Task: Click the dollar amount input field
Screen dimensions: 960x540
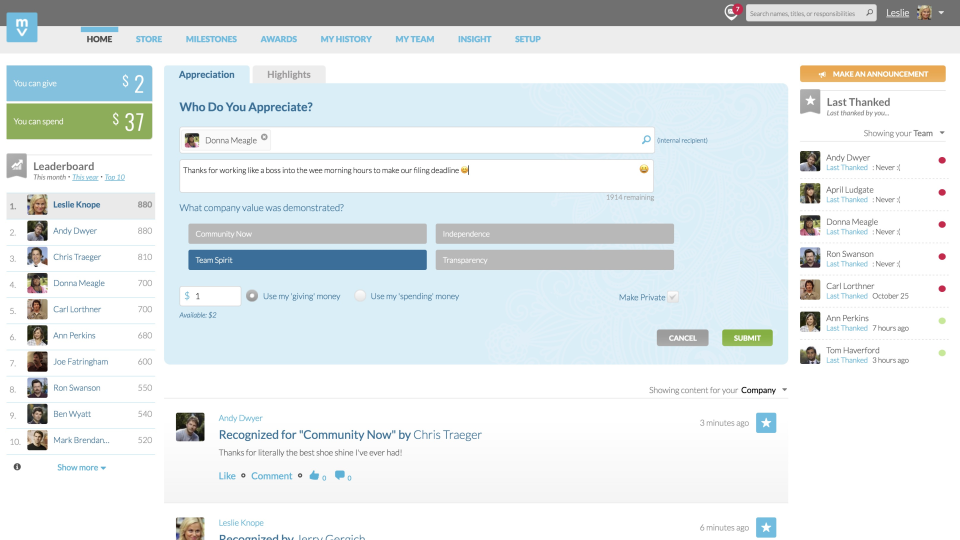Action: pyautogui.click(x=210, y=296)
